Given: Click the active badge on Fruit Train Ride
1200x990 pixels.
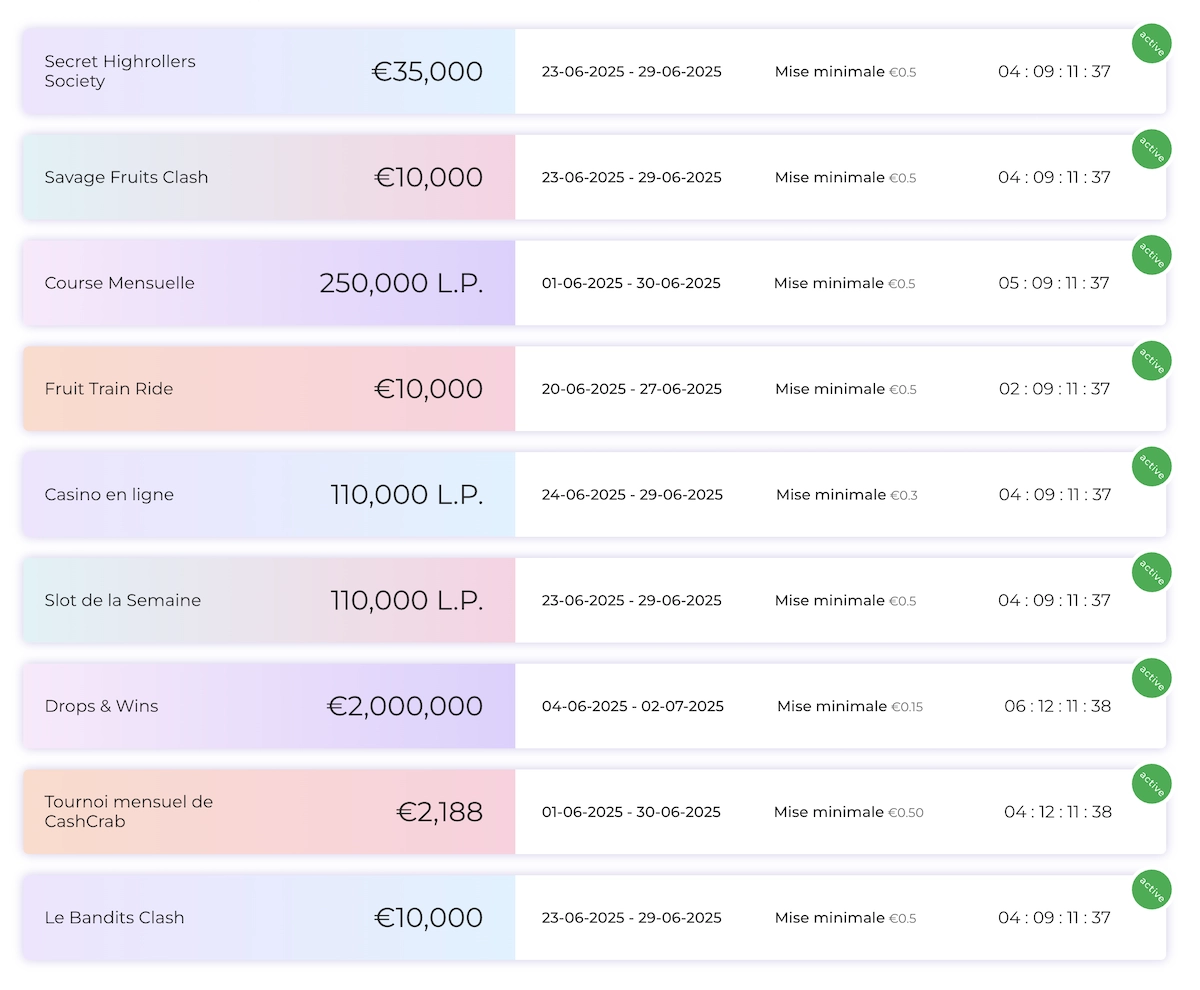Looking at the screenshot, I should tap(1151, 361).
